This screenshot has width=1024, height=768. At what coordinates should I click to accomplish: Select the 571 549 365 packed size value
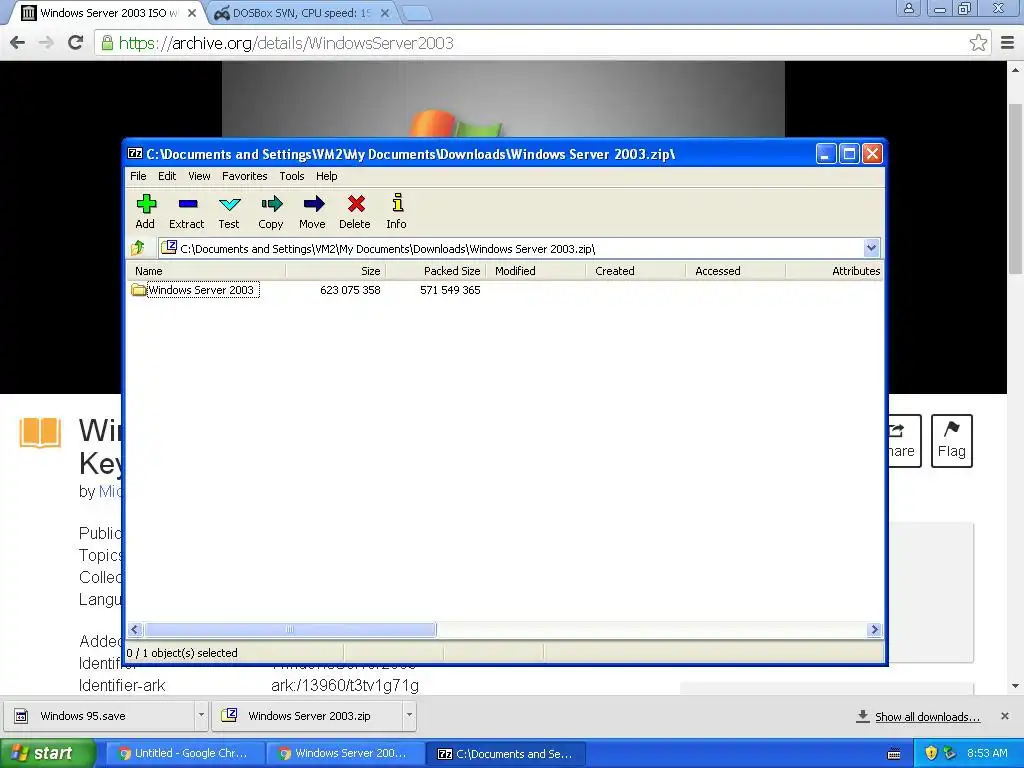tap(450, 290)
